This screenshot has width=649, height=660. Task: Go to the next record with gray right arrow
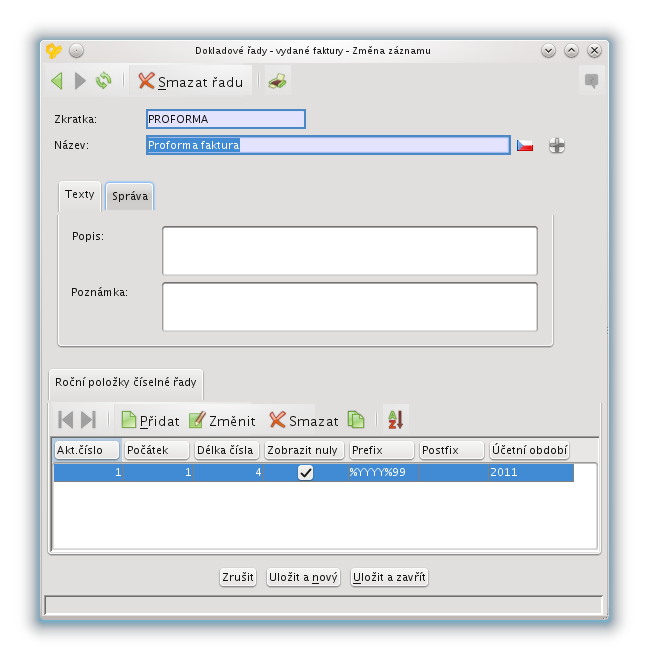80,80
